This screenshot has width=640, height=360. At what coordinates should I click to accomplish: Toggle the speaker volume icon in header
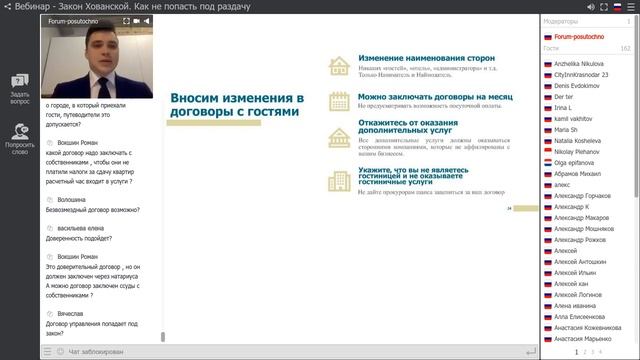tap(591, 7)
